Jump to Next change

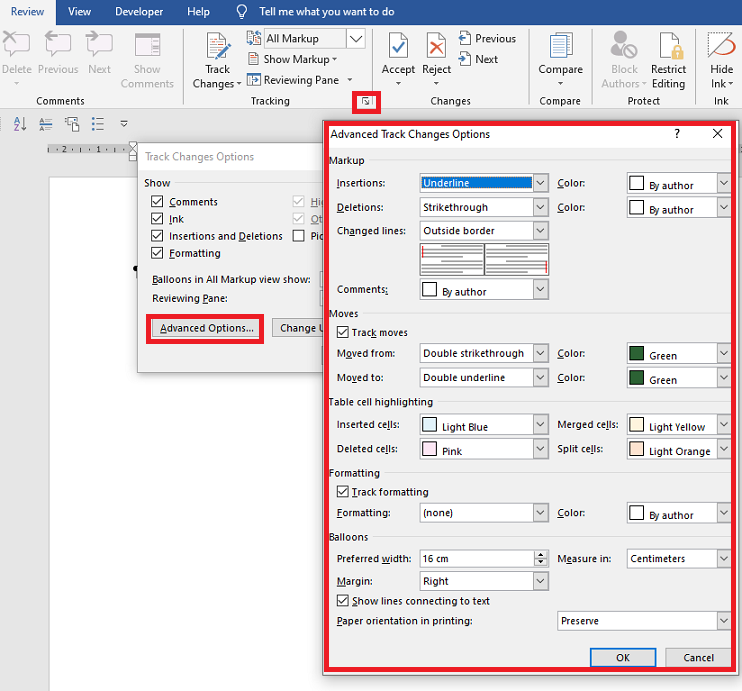click(478, 59)
